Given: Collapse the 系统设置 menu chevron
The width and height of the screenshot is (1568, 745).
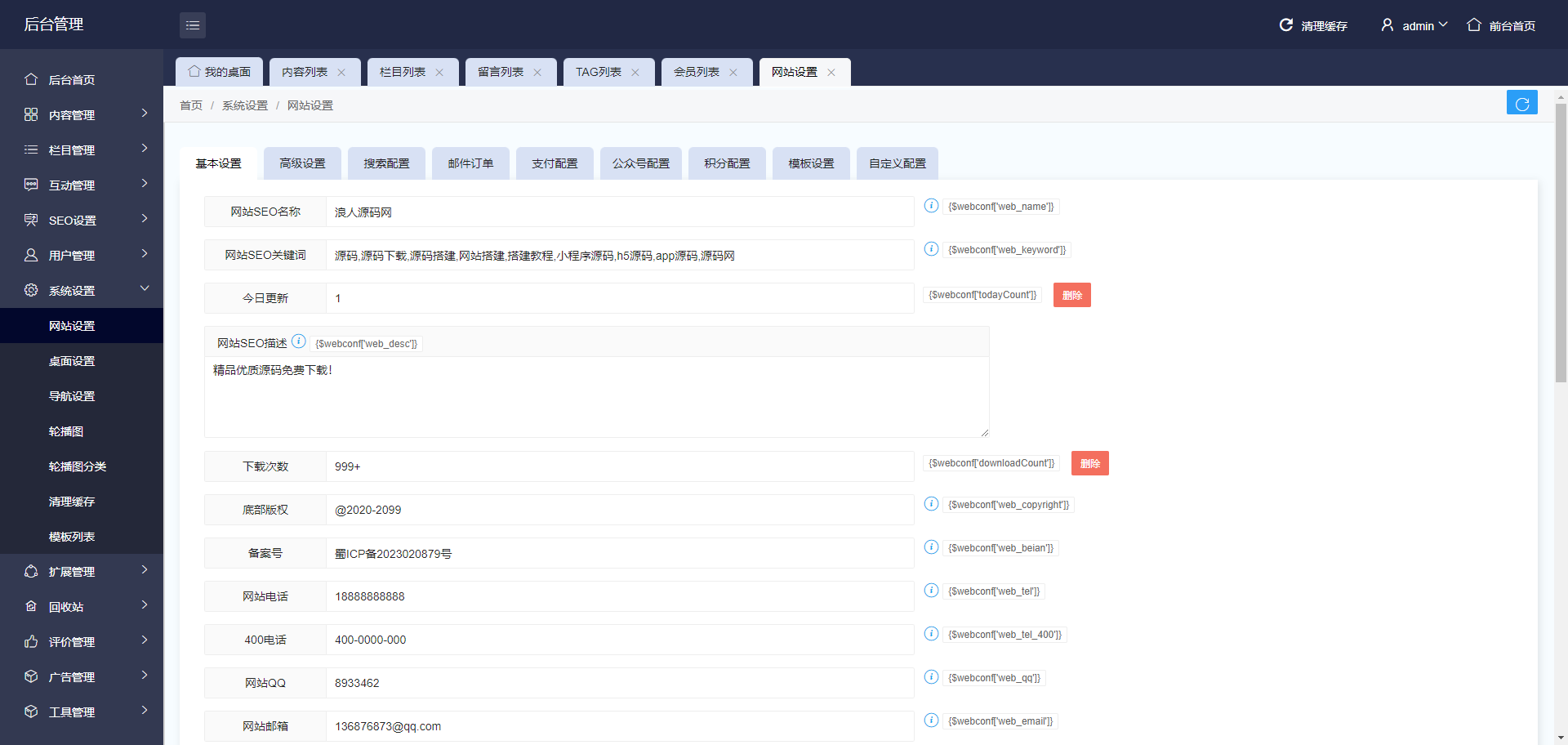Looking at the screenshot, I should coord(145,288).
